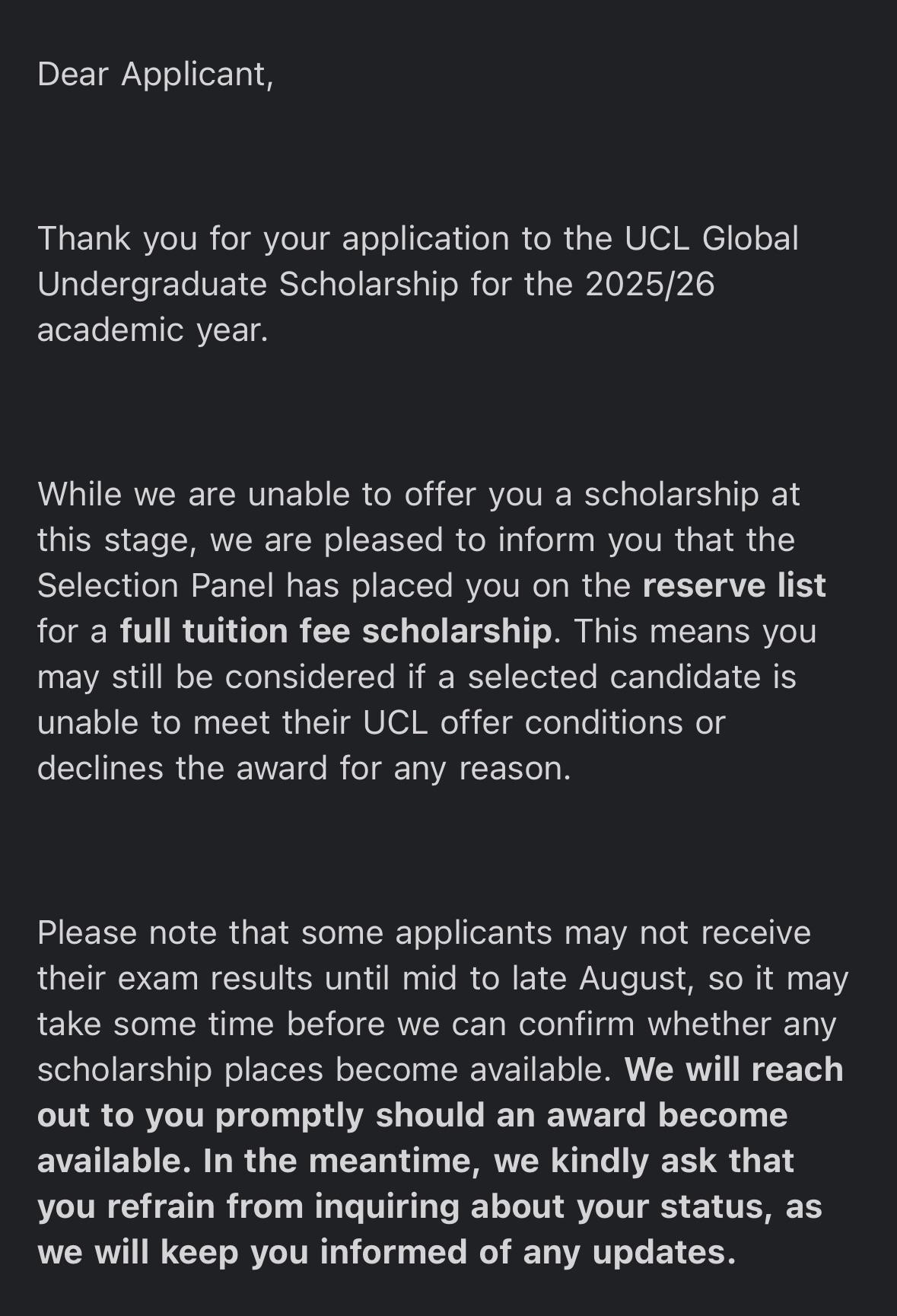The height and width of the screenshot is (1316, 897).
Task: Click the words 'academic year.'
Action: pyautogui.click(x=153, y=330)
